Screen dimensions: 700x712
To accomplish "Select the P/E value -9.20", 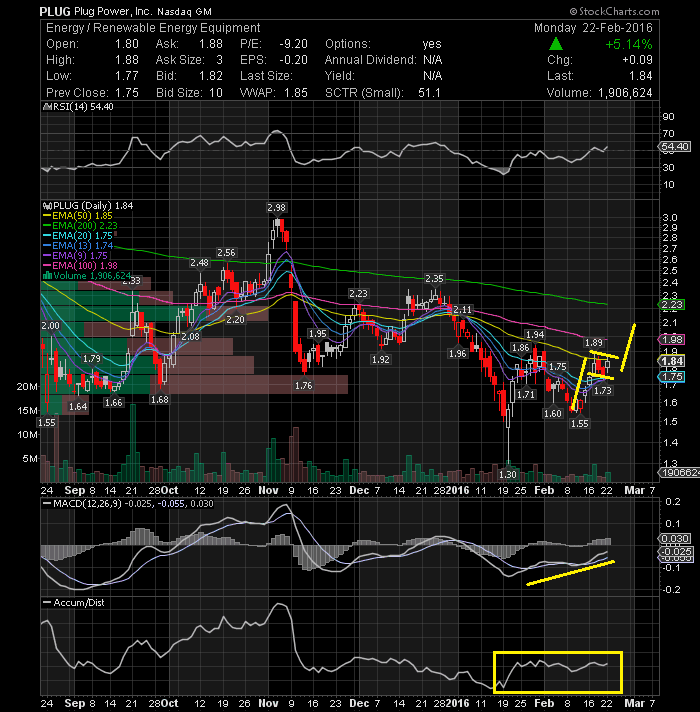I will tap(293, 44).
